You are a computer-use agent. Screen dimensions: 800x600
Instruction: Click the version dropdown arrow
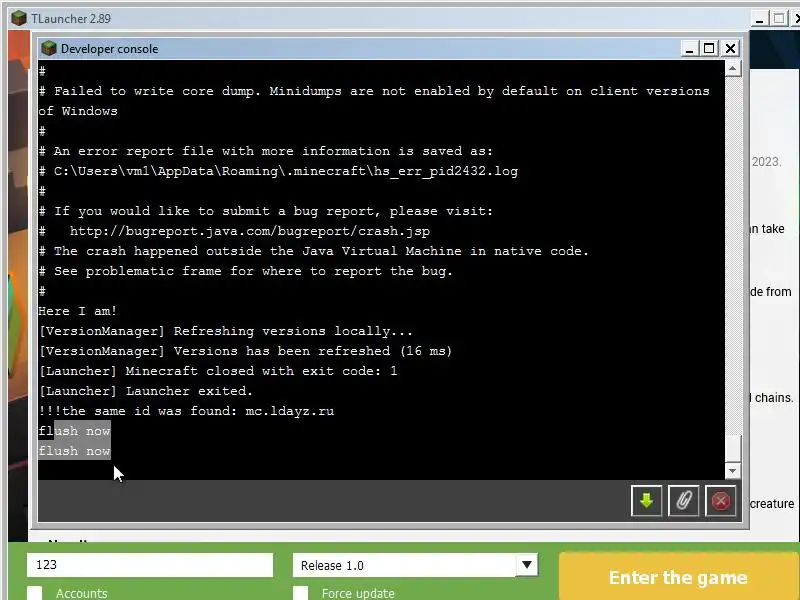pos(527,565)
